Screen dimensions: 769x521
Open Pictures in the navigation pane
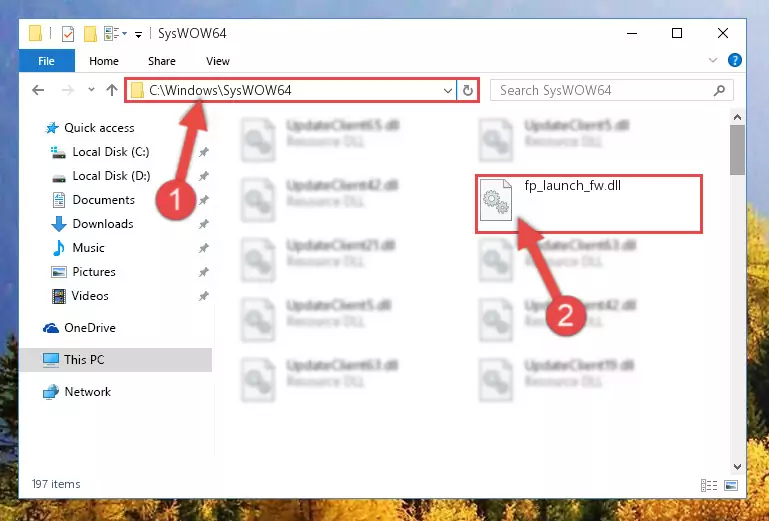tap(94, 272)
